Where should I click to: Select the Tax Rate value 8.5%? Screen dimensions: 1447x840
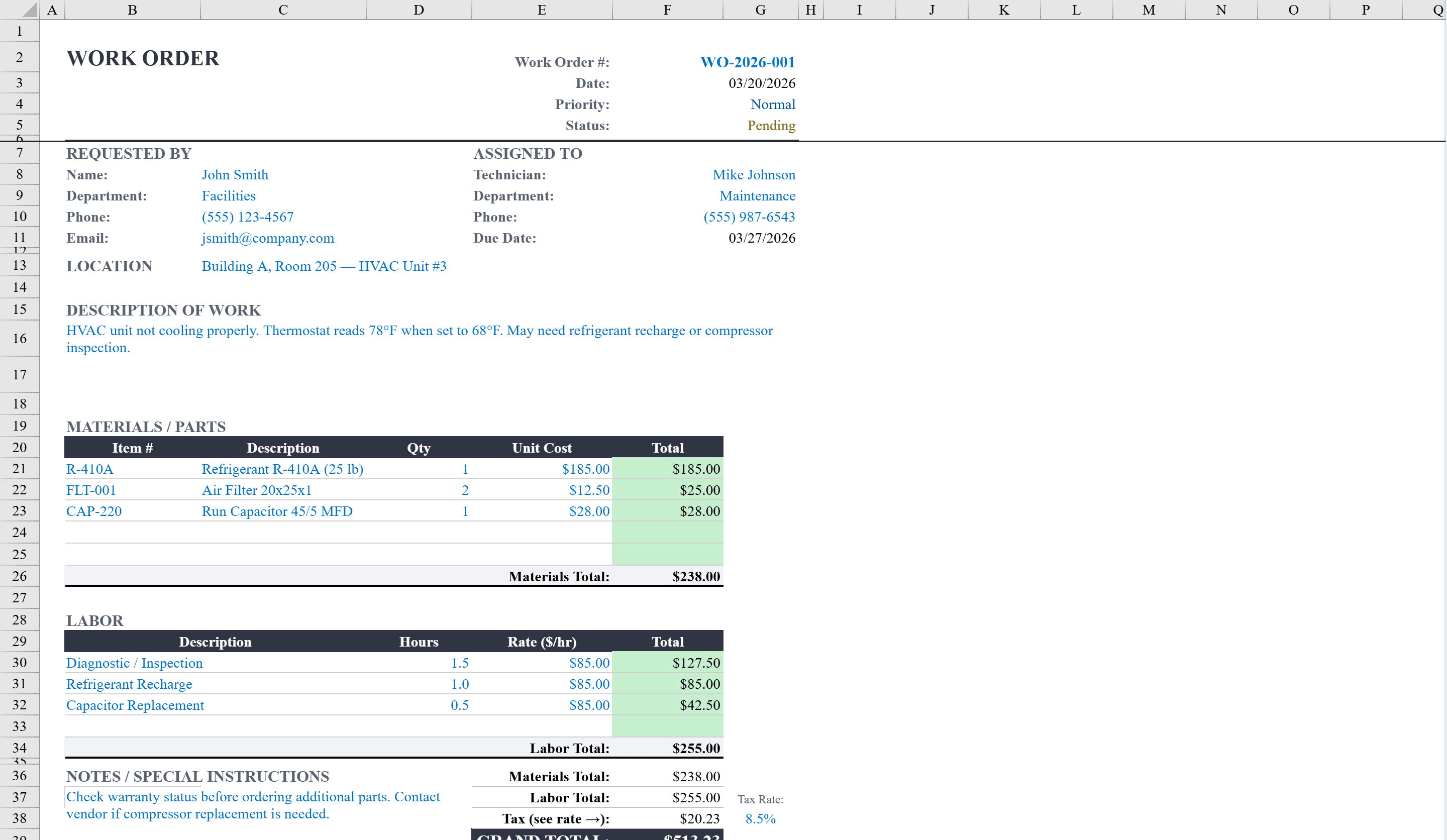(760, 819)
